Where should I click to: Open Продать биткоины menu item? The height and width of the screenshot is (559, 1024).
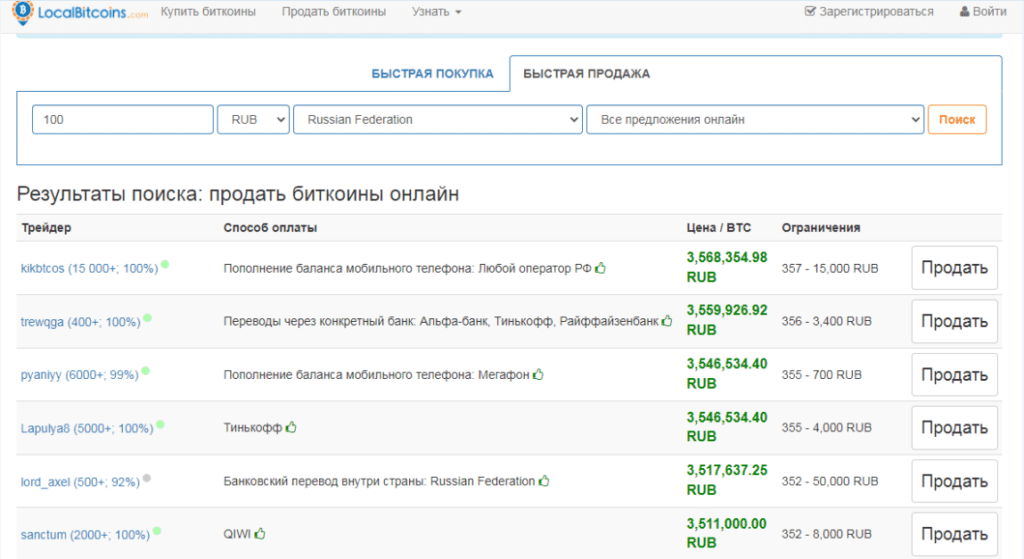click(334, 12)
